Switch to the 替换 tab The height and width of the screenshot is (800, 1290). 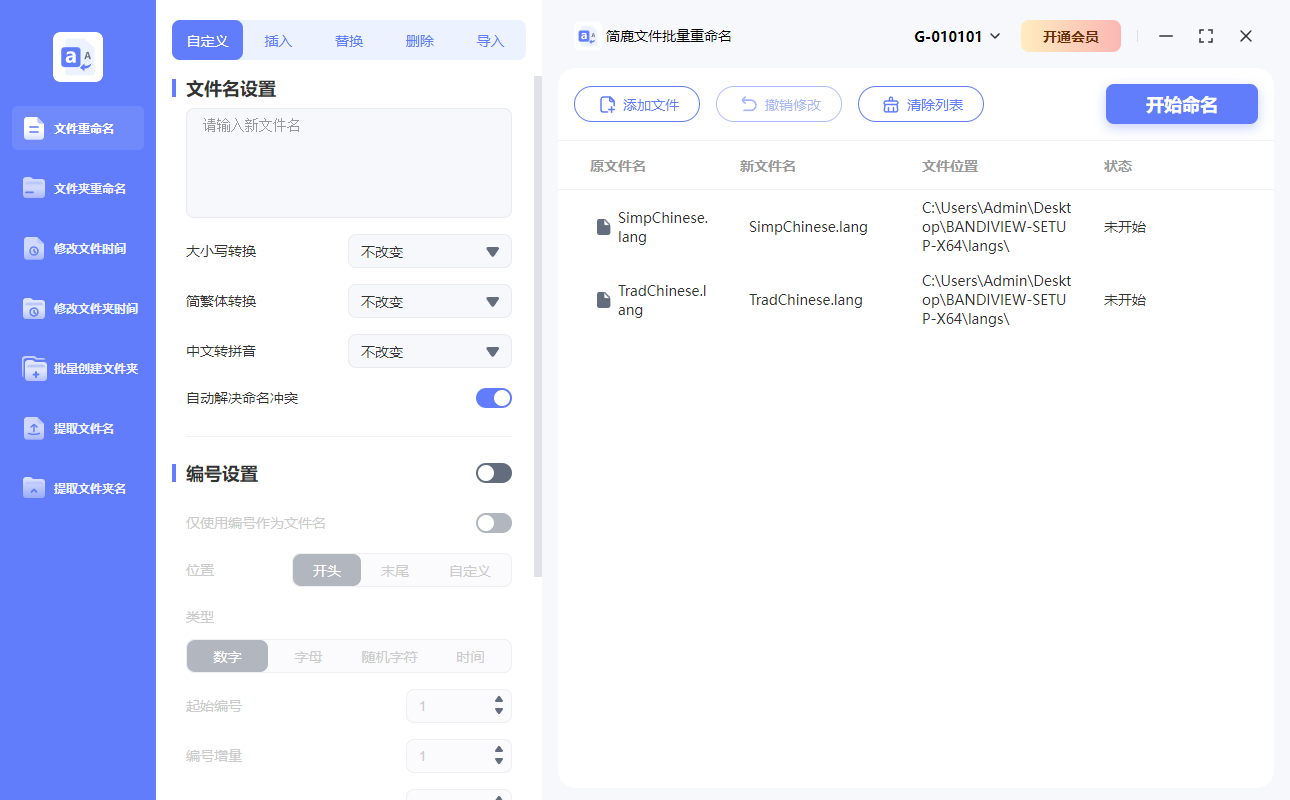coord(348,40)
